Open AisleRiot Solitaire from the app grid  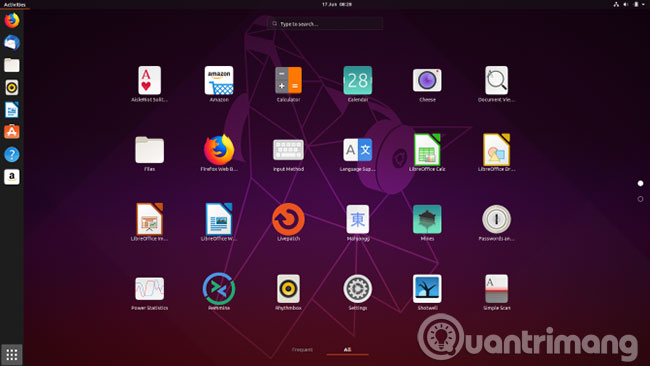click(x=149, y=80)
